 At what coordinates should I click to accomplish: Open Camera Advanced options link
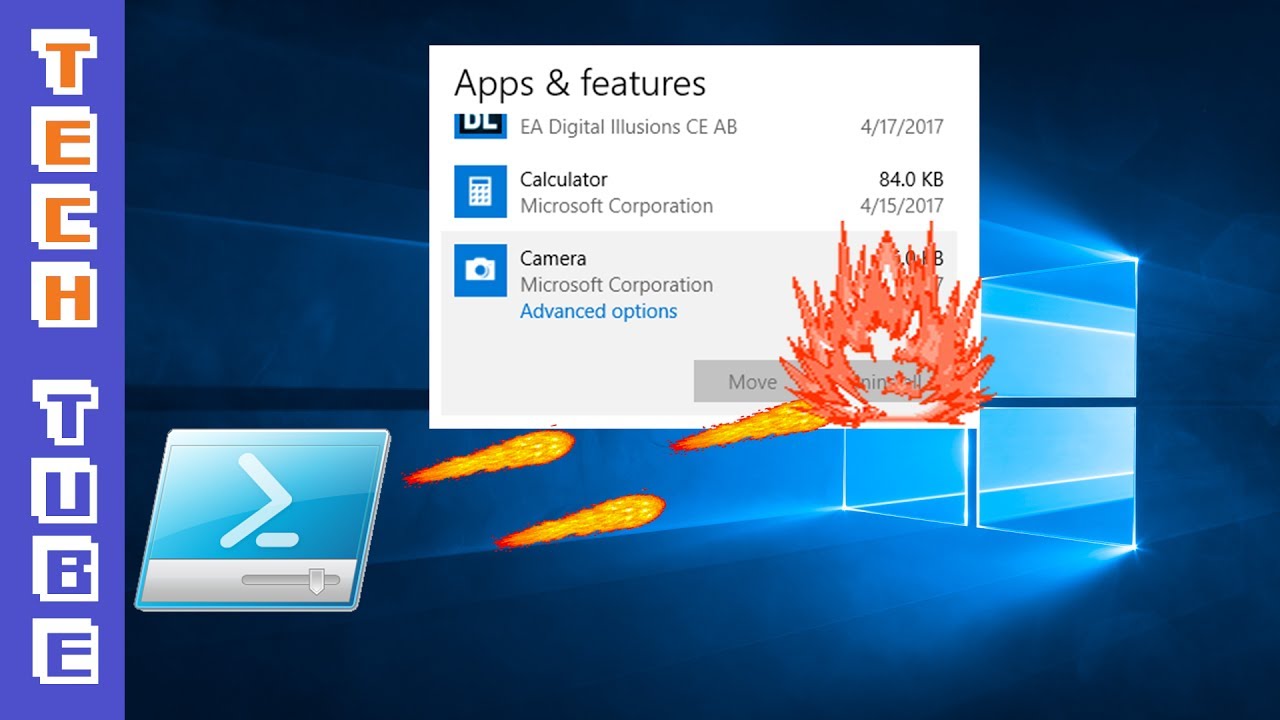pos(598,311)
